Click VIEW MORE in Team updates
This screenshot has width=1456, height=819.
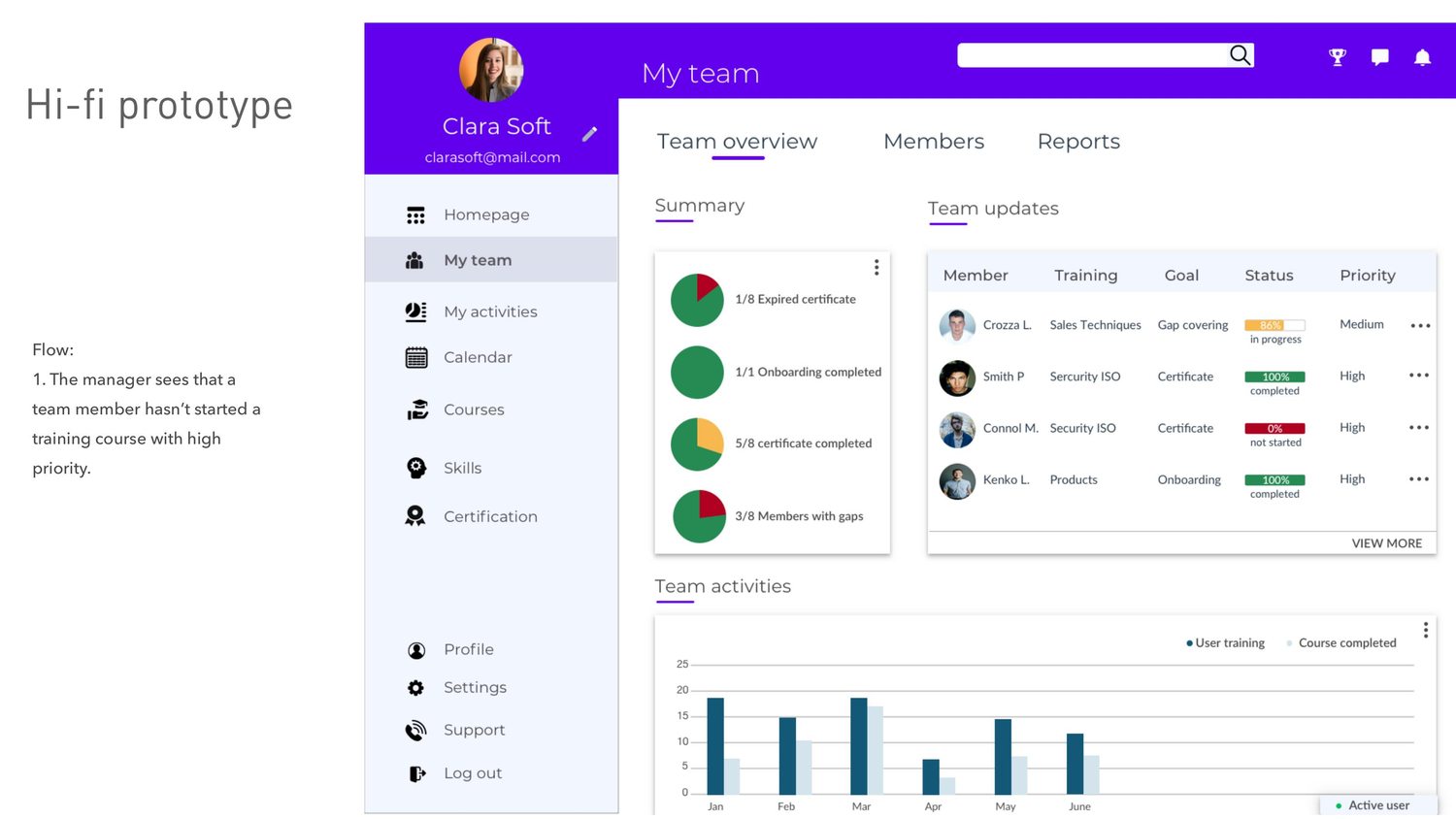pyautogui.click(x=1386, y=543)
